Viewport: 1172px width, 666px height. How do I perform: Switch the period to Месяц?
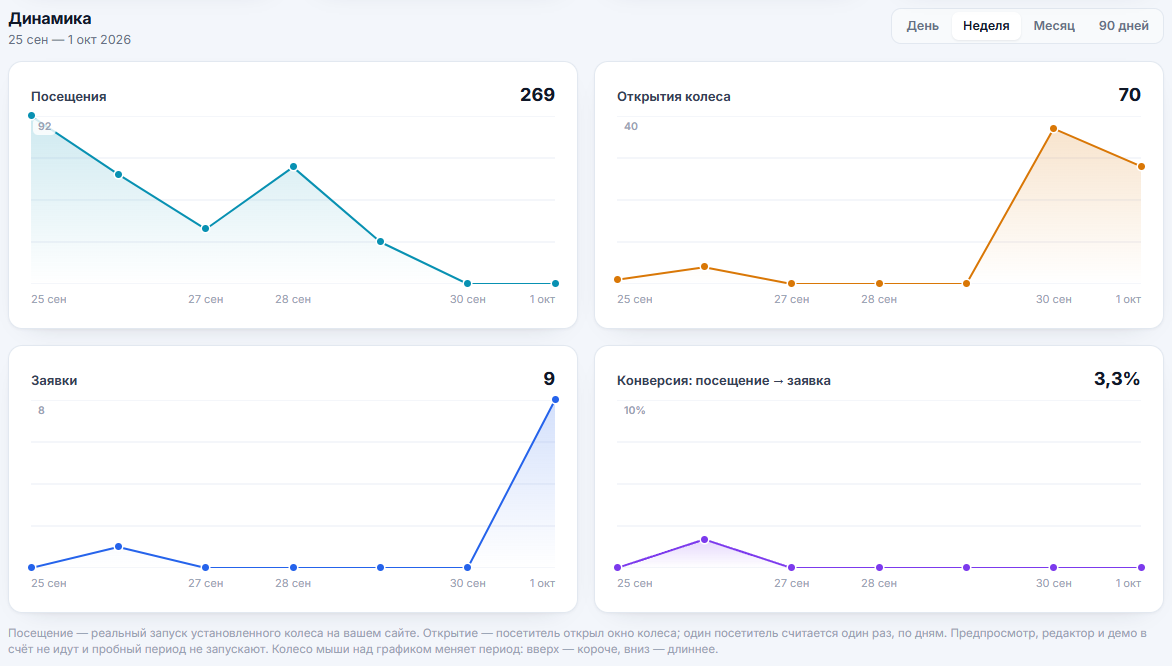coord(1054,26)
